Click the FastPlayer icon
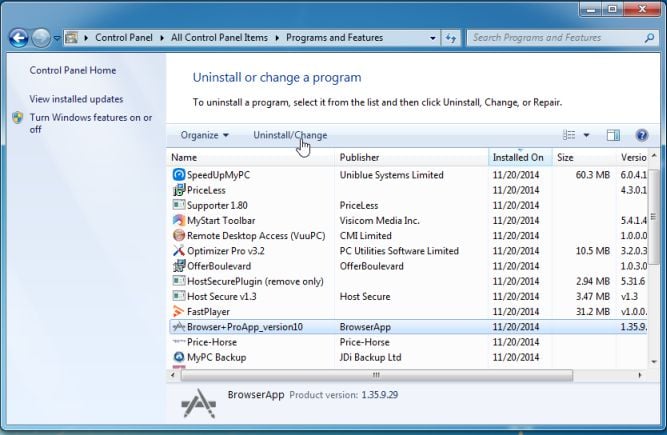Image resolution: width=667 pixels, height=435 pixels. (179, 312)
